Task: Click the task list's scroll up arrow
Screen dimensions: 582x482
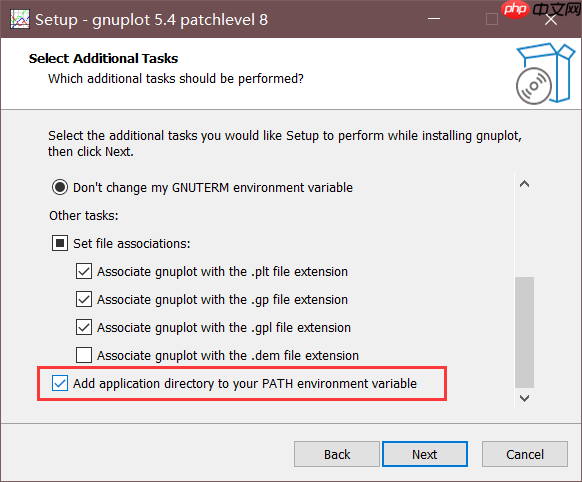Action: 524,184
